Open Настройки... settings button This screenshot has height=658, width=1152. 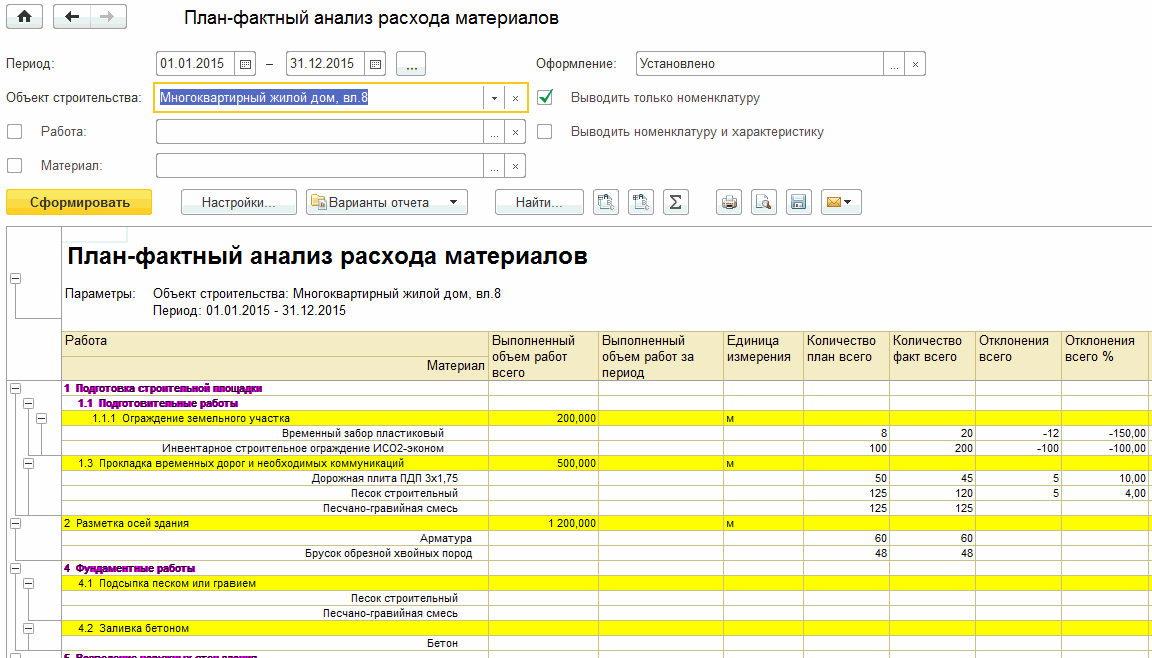point(239,203)
